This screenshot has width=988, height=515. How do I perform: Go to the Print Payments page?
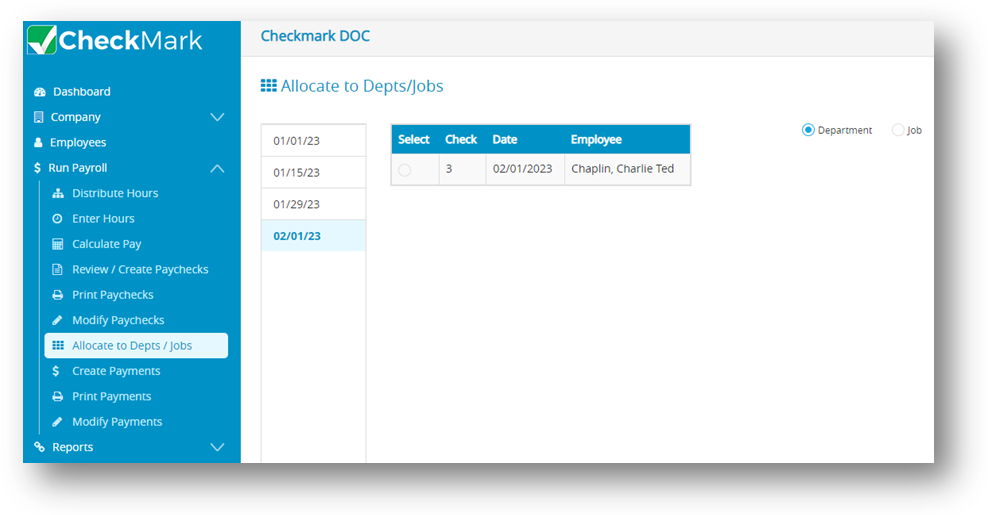112,396
